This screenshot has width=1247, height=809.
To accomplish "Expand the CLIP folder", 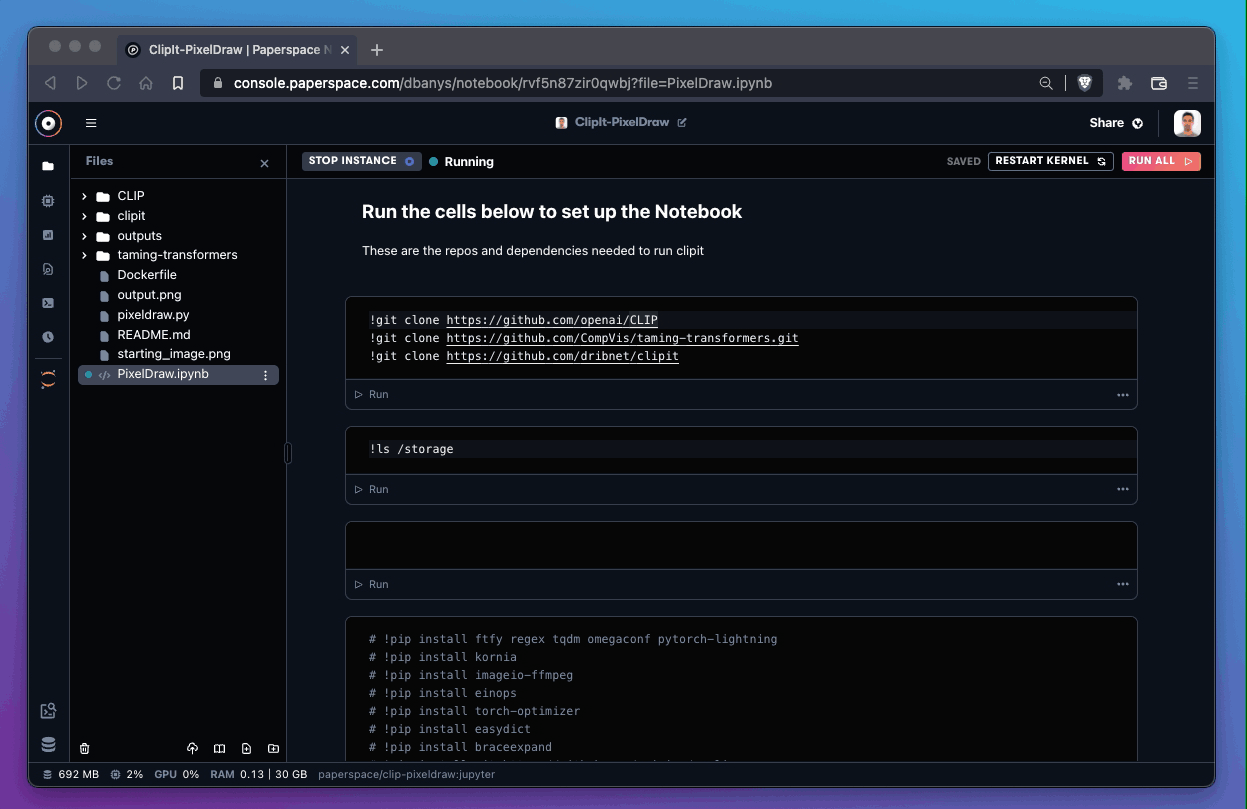I will [84, 196].
